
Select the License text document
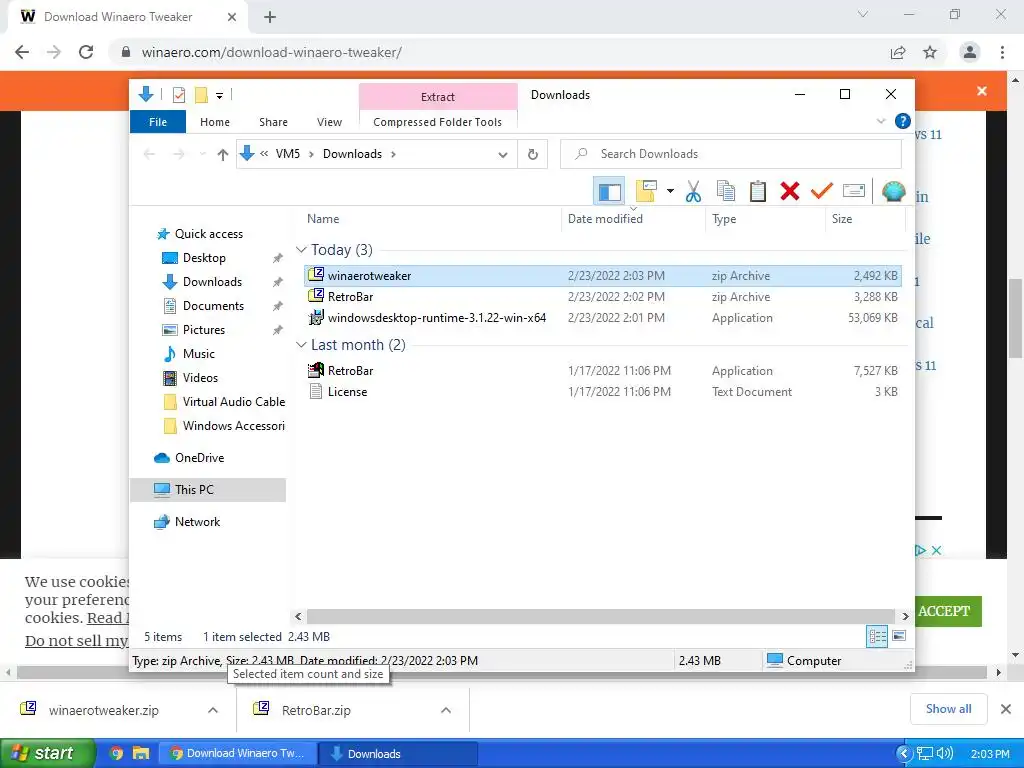coord(602,392)
